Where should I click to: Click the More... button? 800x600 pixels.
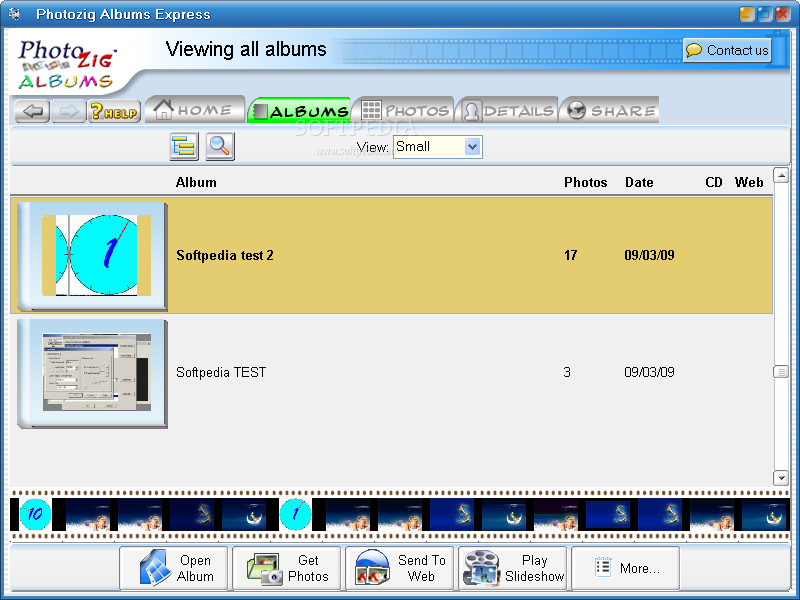[626, 568]
